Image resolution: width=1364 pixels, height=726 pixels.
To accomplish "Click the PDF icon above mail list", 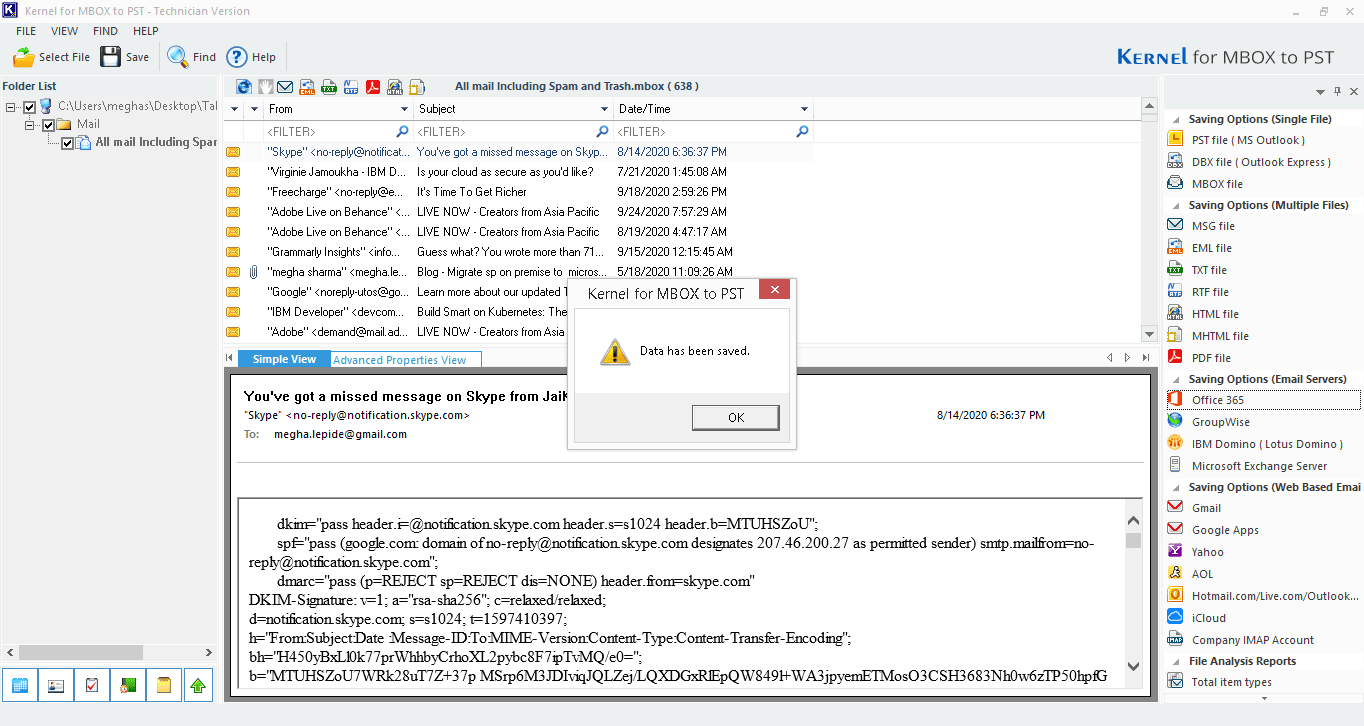I will (x=373, y=87).
